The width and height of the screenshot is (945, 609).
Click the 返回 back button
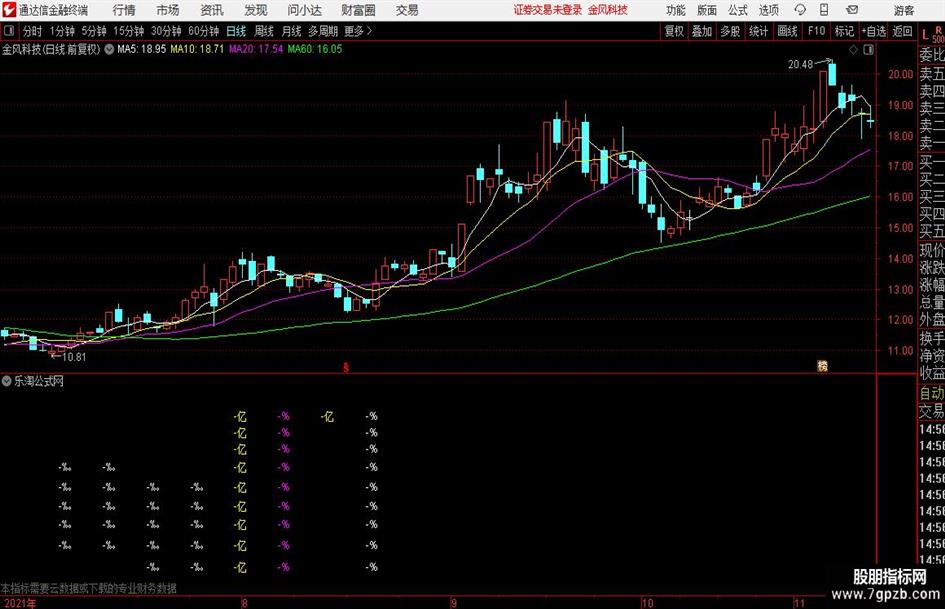point(902,31)
